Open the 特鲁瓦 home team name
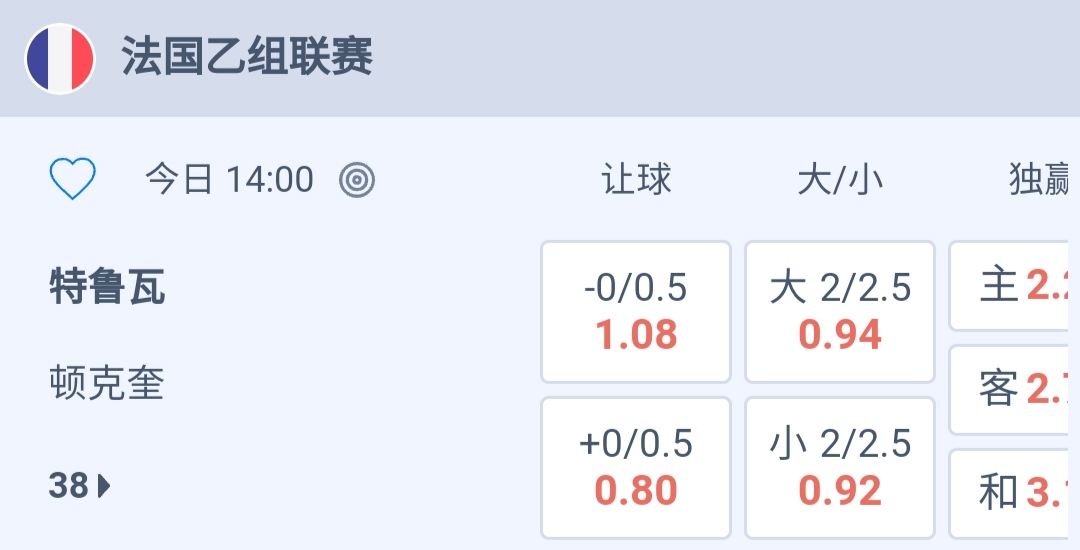The width and height of the screenshot is (1080, 550). pos(107,288)
